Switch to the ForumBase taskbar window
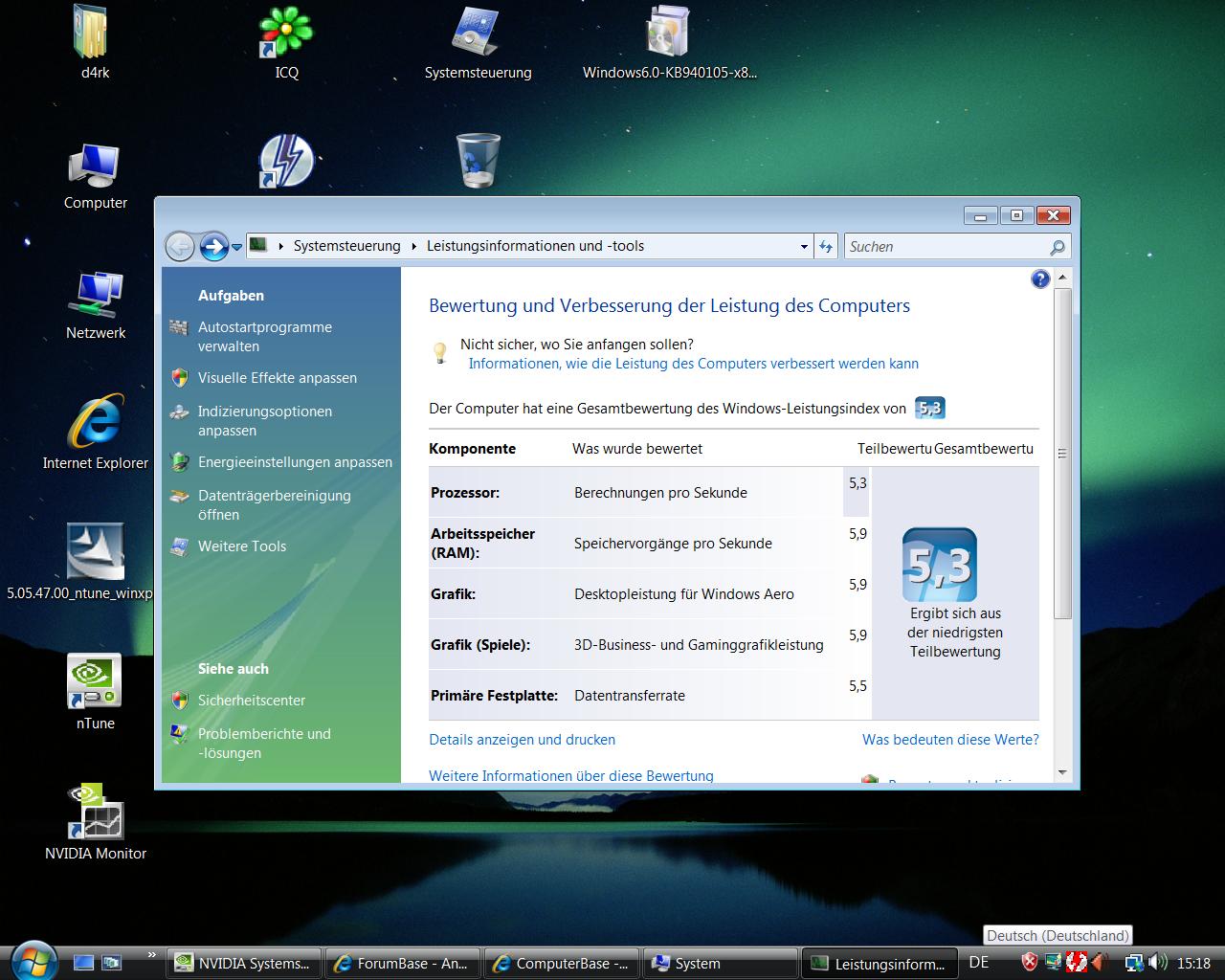The image size is (1225, 980). tap(402, 964)
